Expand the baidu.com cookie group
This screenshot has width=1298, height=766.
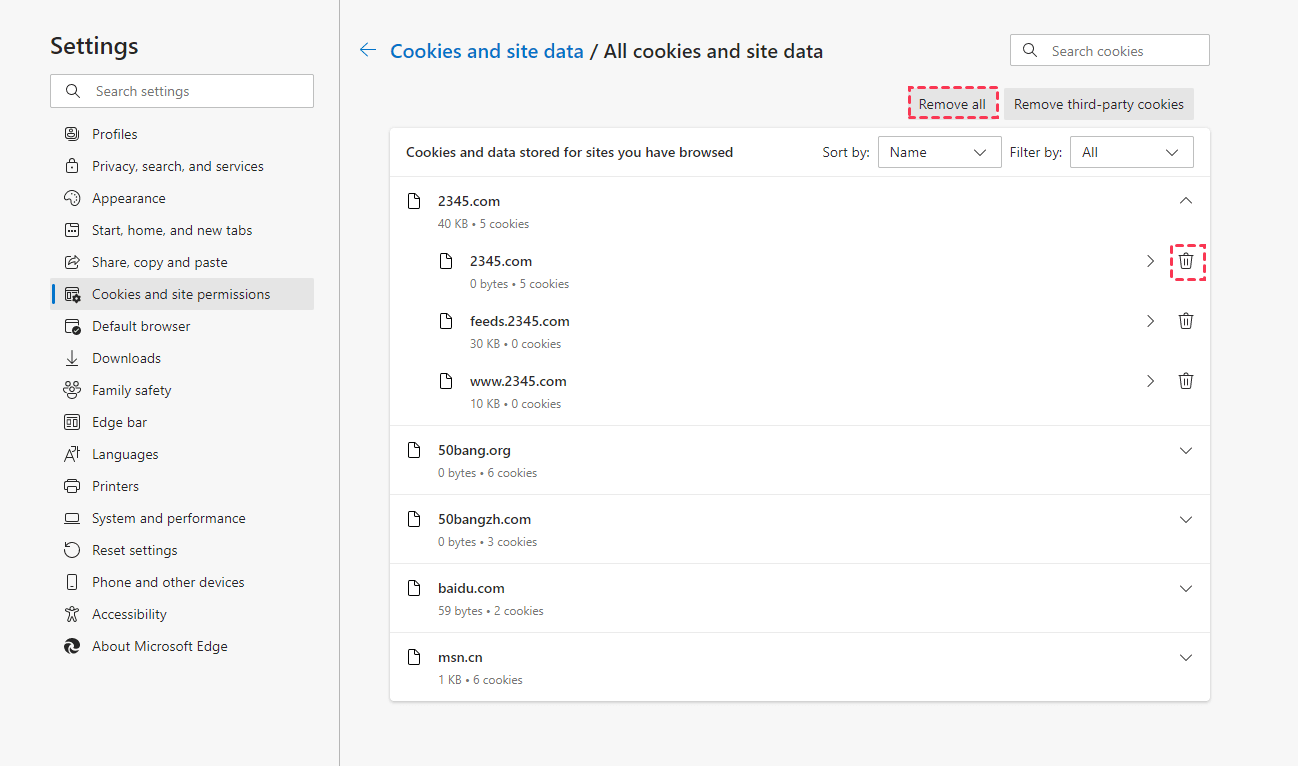(x=1186, y=588)
